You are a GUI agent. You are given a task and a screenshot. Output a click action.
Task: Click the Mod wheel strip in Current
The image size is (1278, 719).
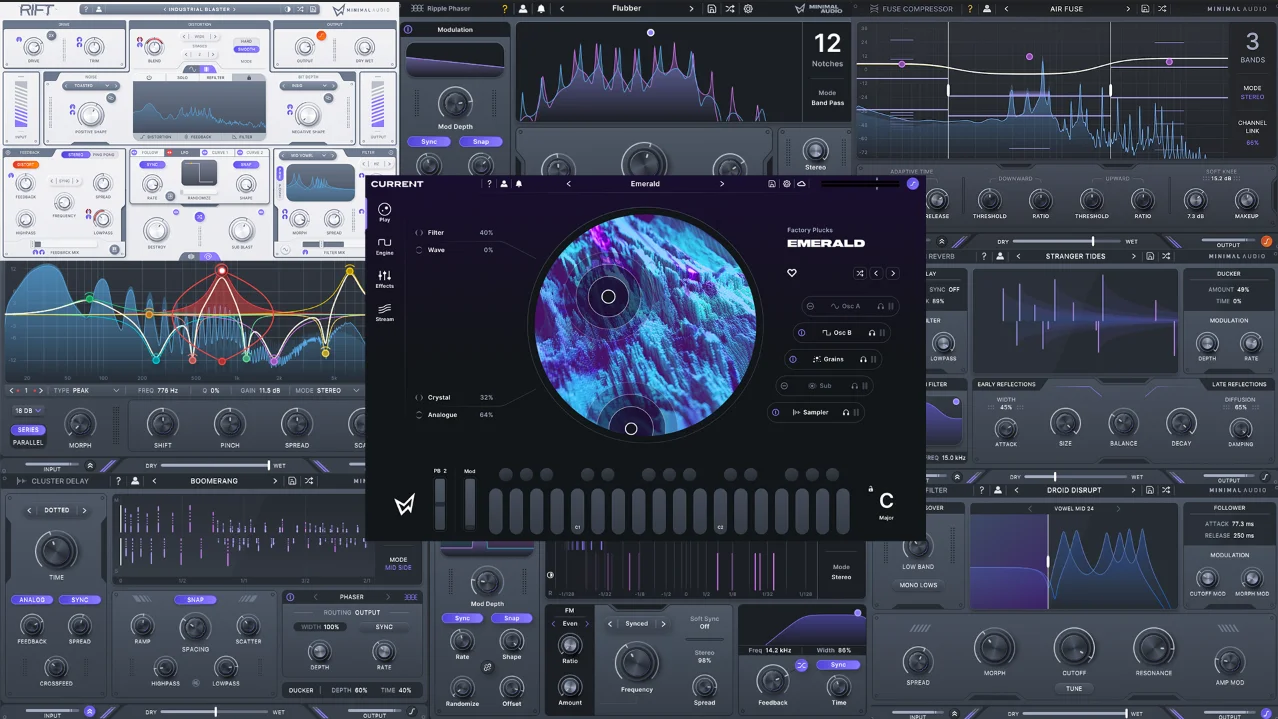coord(470,504)
